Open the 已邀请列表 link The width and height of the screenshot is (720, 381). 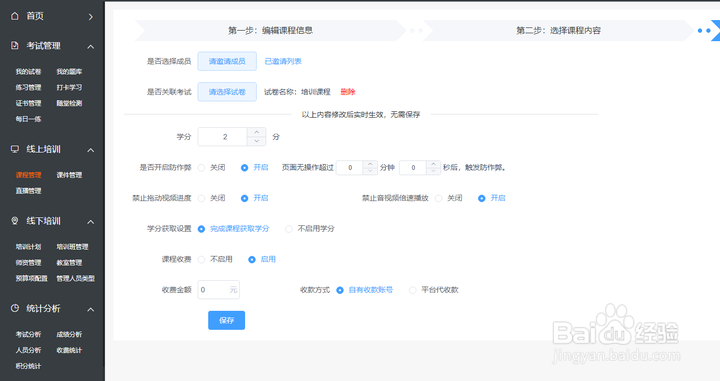[283, 61]
